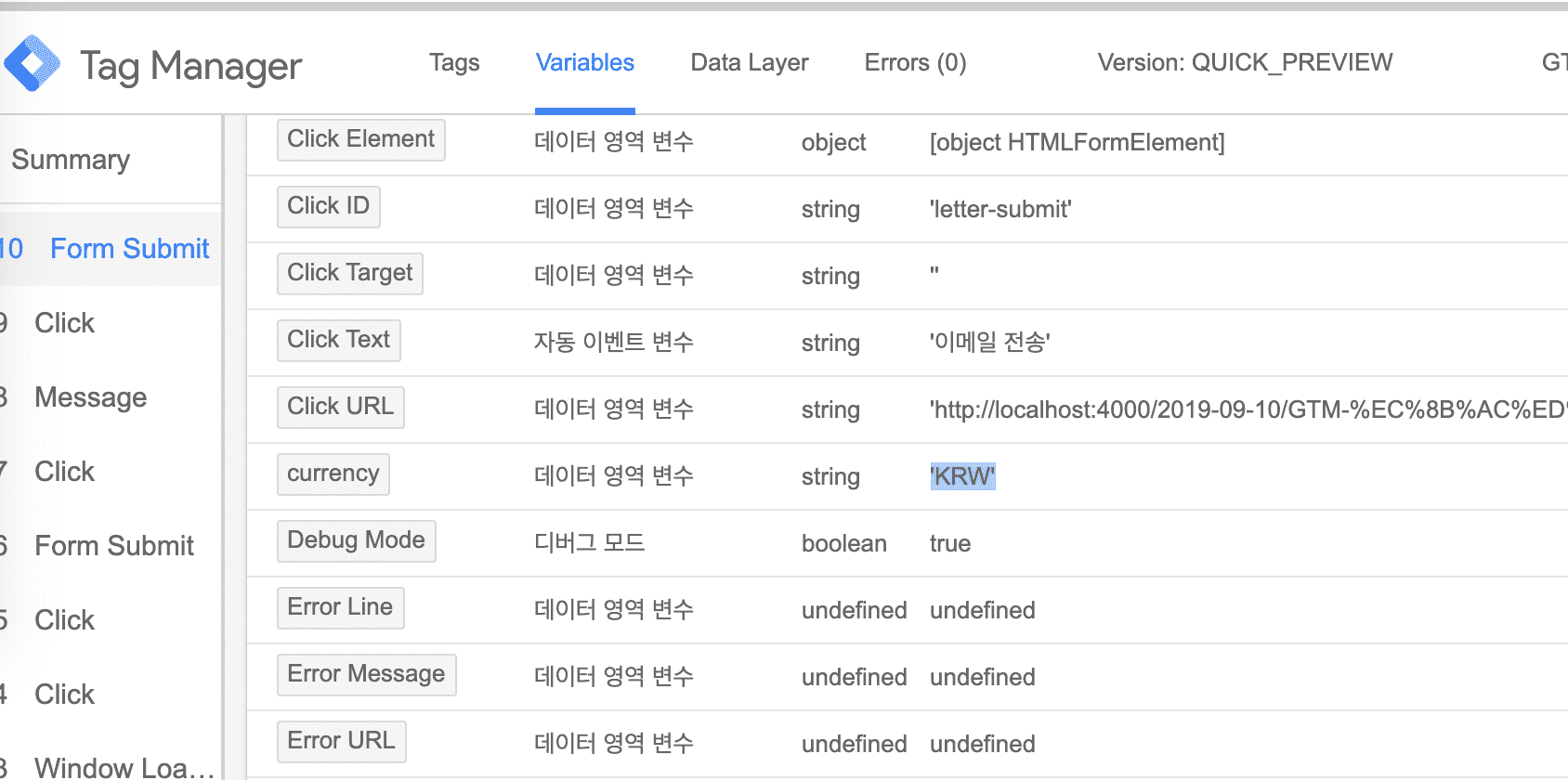Select the Click Text variable label

(x=338, y=340)
